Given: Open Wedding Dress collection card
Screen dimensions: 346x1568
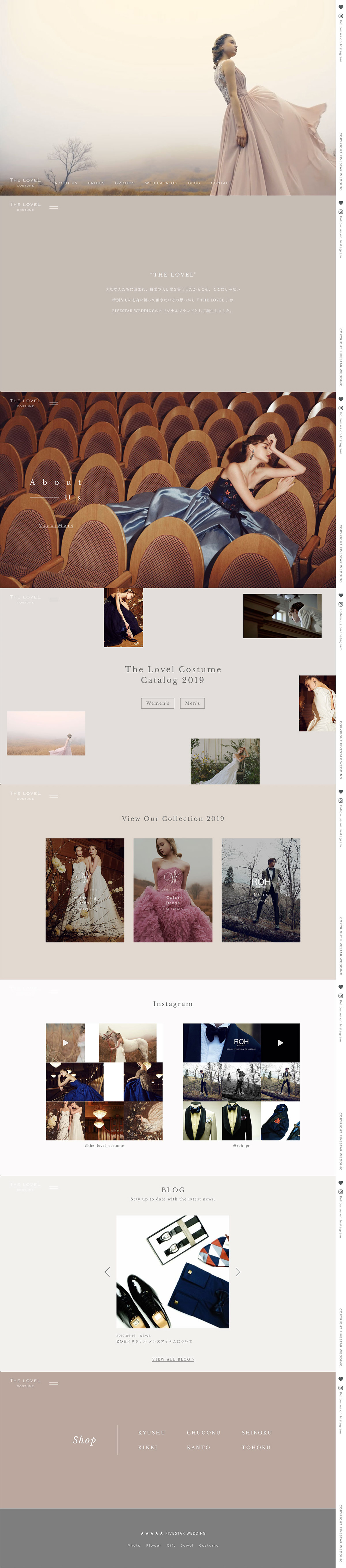Looking at the screenshot, I should coord(85,890).
